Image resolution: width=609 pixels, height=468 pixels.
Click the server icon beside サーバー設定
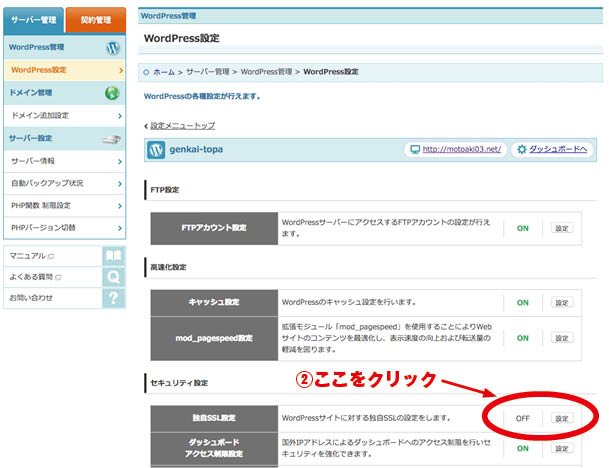112,139
